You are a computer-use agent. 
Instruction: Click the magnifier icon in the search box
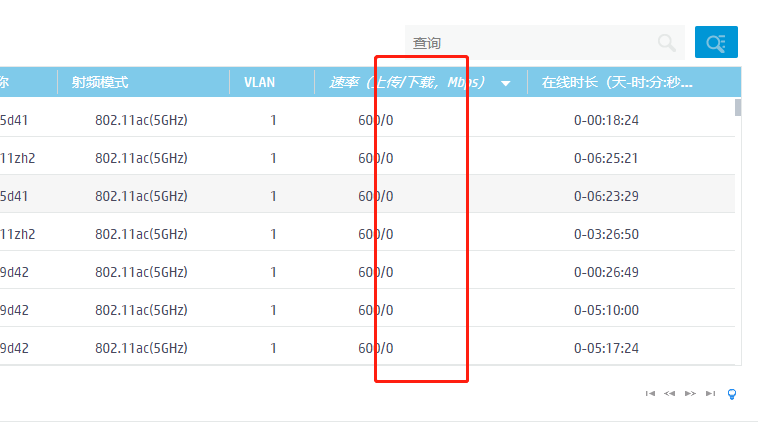(x=666, y=42)
